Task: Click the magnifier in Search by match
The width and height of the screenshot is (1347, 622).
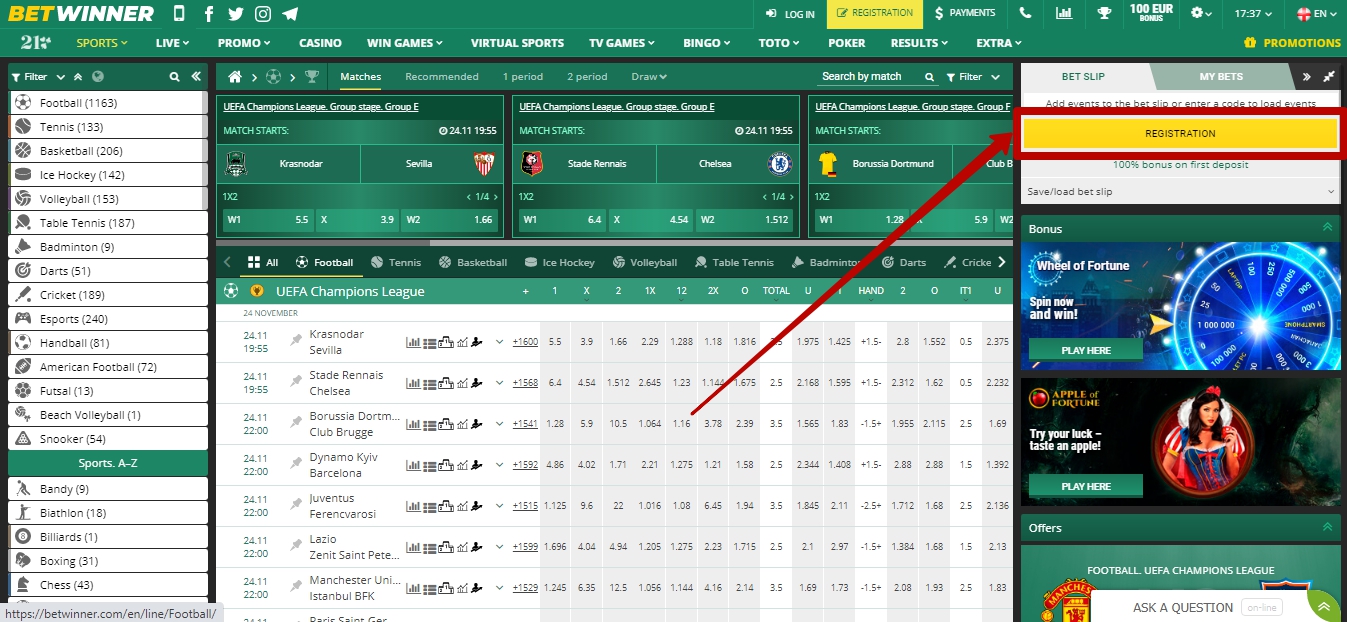Action: tap(930, 77)
